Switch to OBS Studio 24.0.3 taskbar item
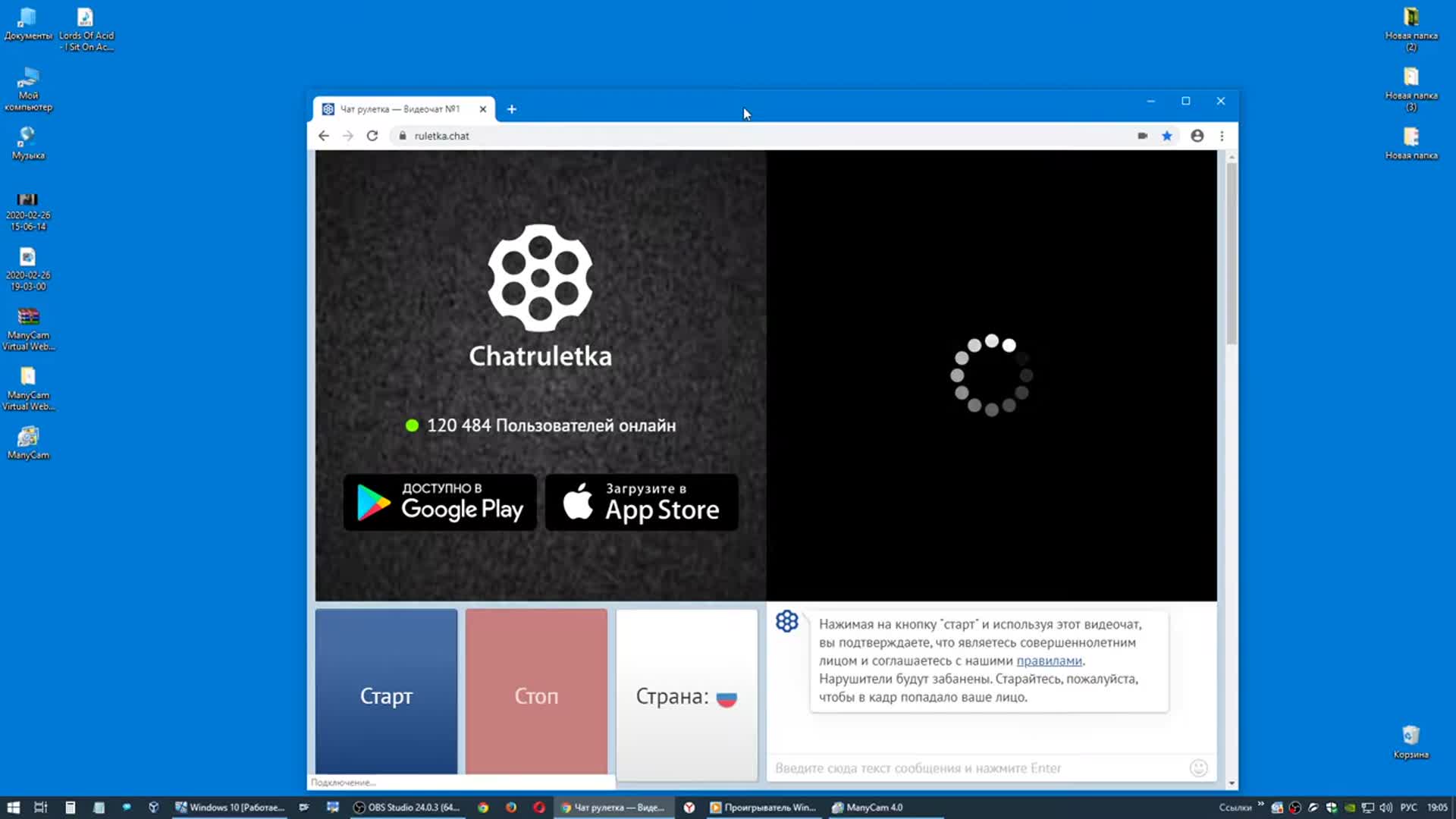Image resolution: width=1456 pixels, height=819 pixels. [407, 808]
